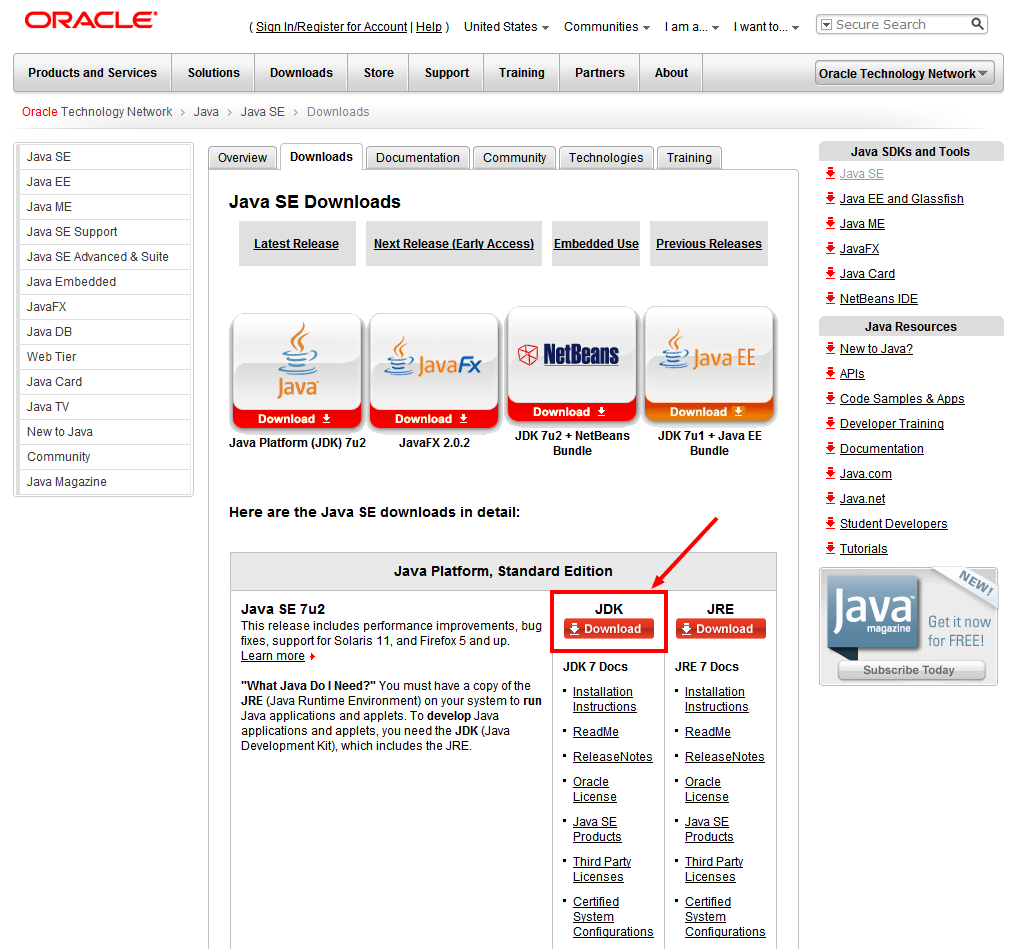Click NetBeans IDE link

coord(878,299)
